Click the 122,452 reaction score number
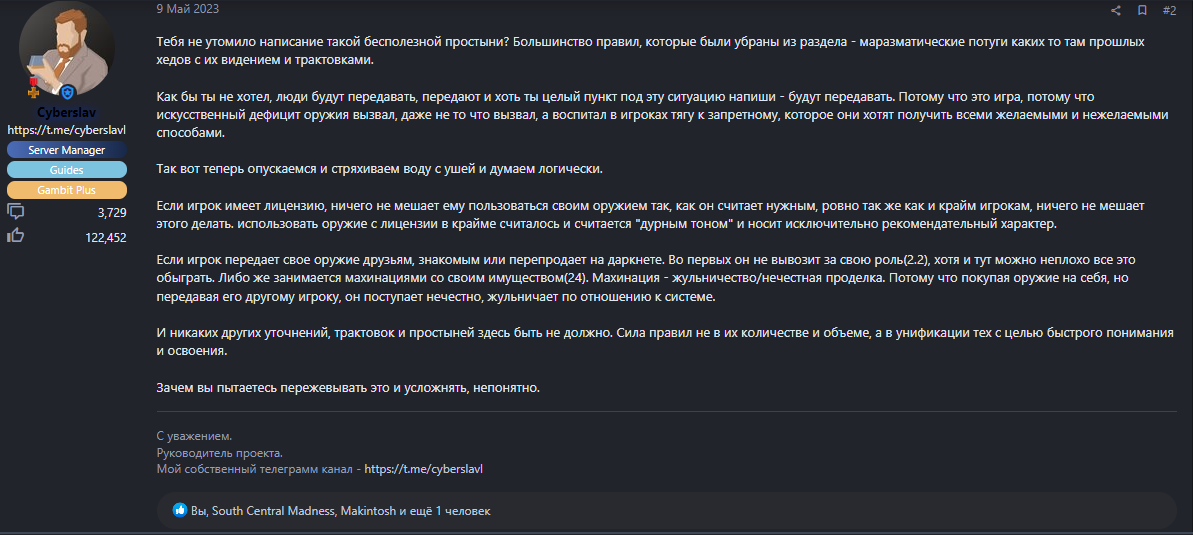 point(106,237)
